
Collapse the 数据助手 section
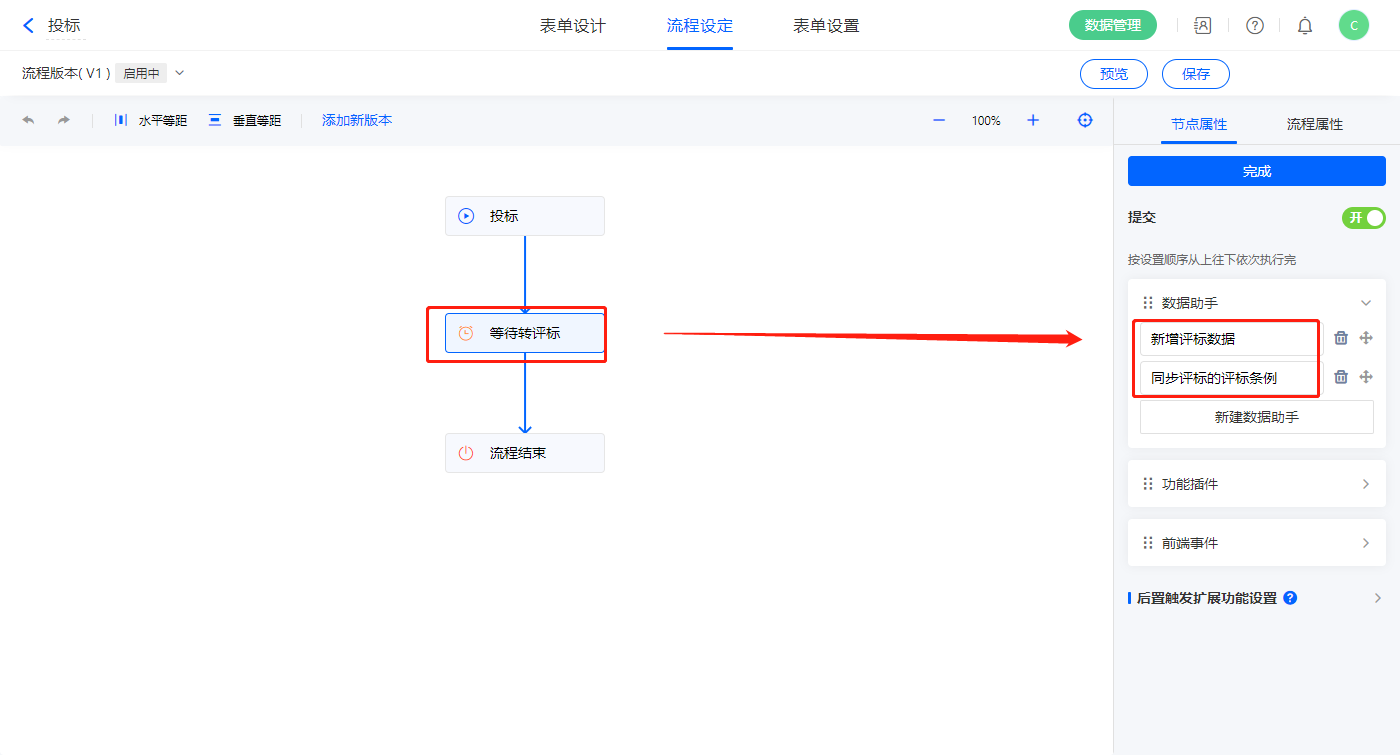(x=1366, y=303)
